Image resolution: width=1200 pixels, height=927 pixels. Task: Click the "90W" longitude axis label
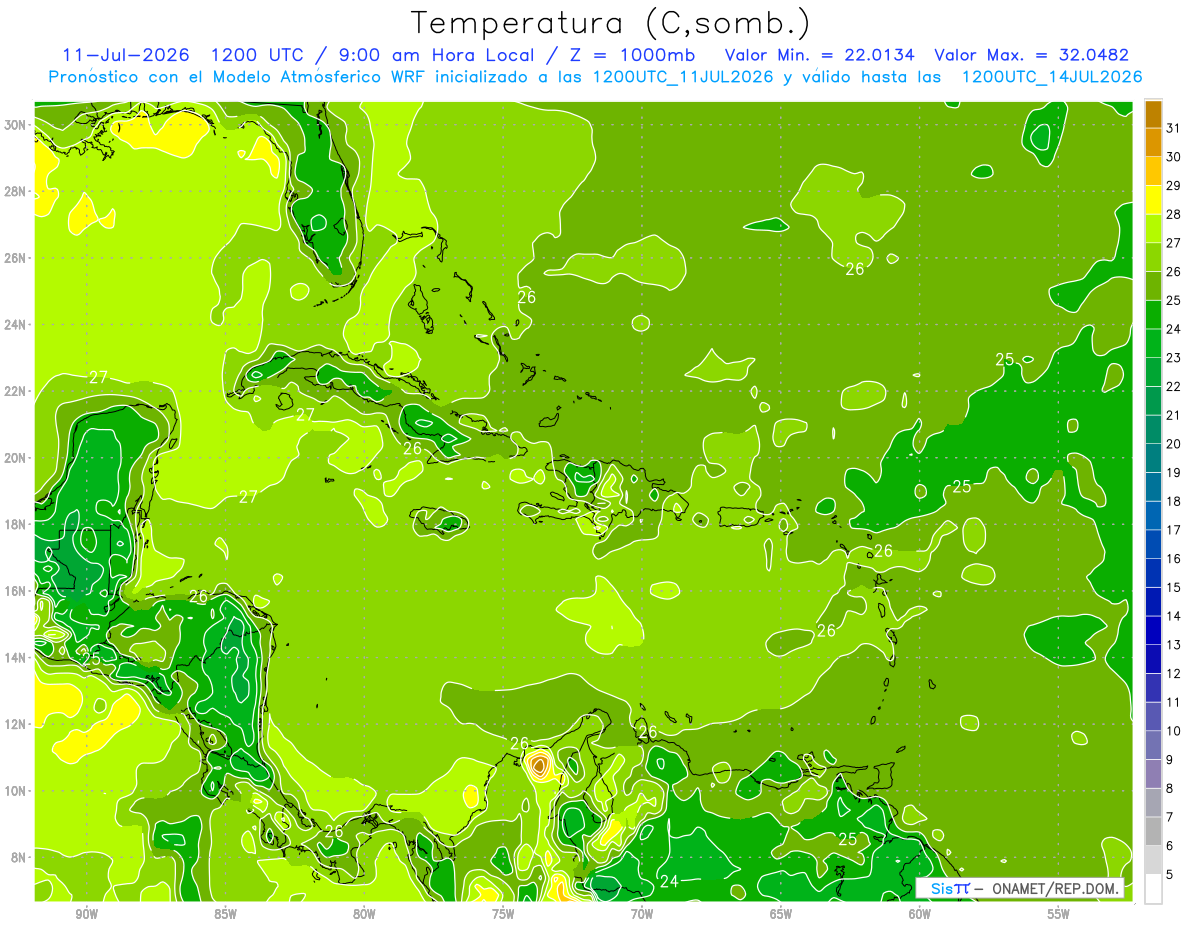click(86, 914)
